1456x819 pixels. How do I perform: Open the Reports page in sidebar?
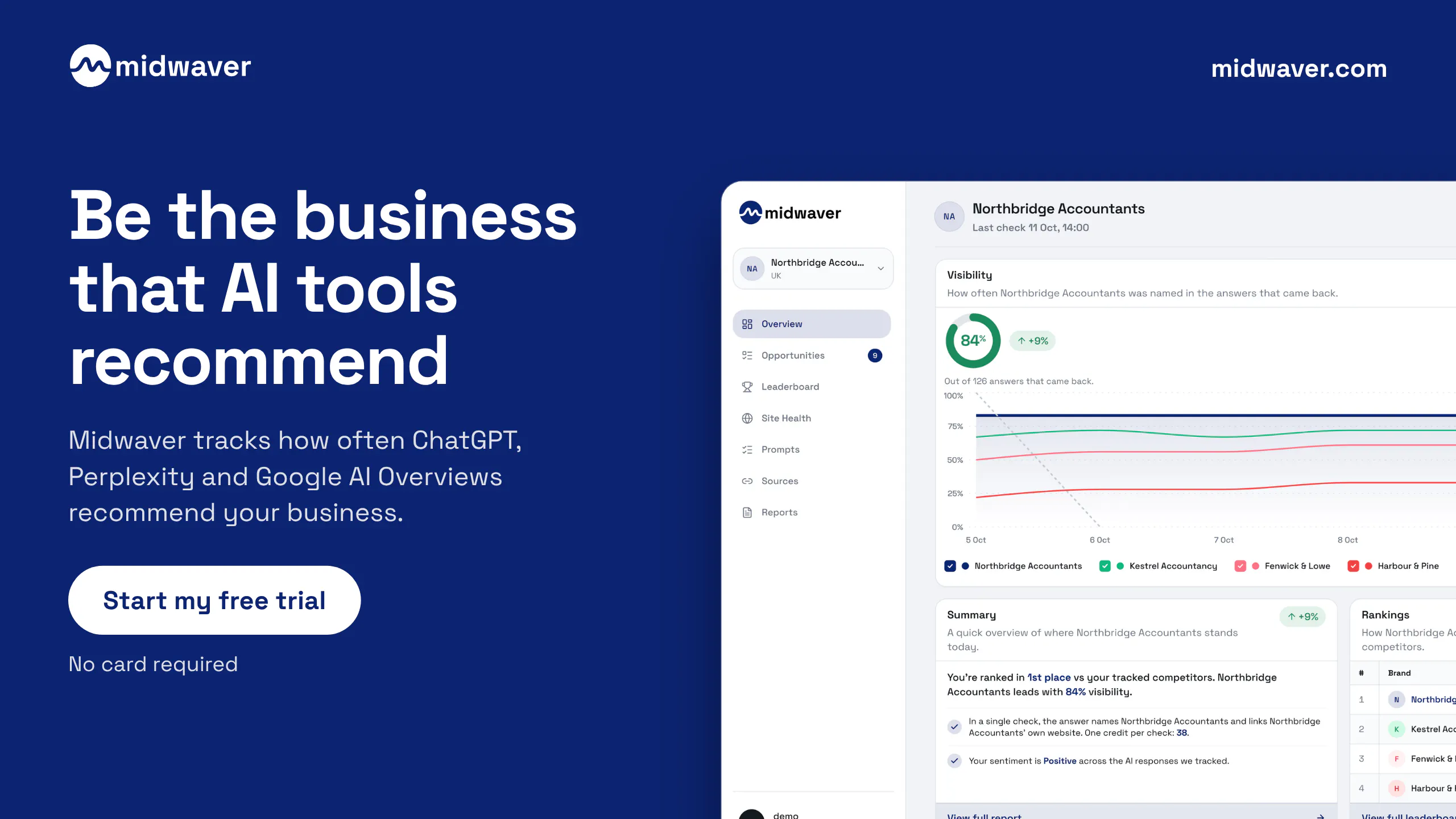pyautogui.click(x=812, y=512)
